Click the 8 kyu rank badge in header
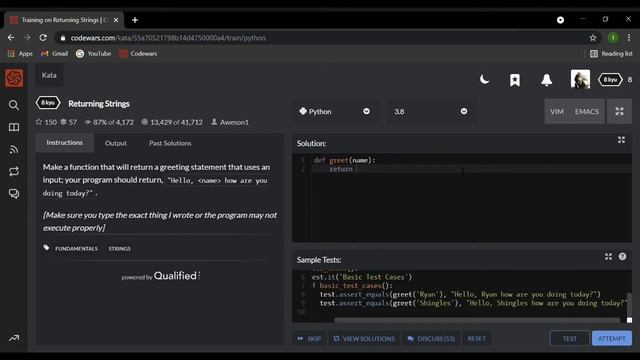640x360 pixels. click(610, 80)
